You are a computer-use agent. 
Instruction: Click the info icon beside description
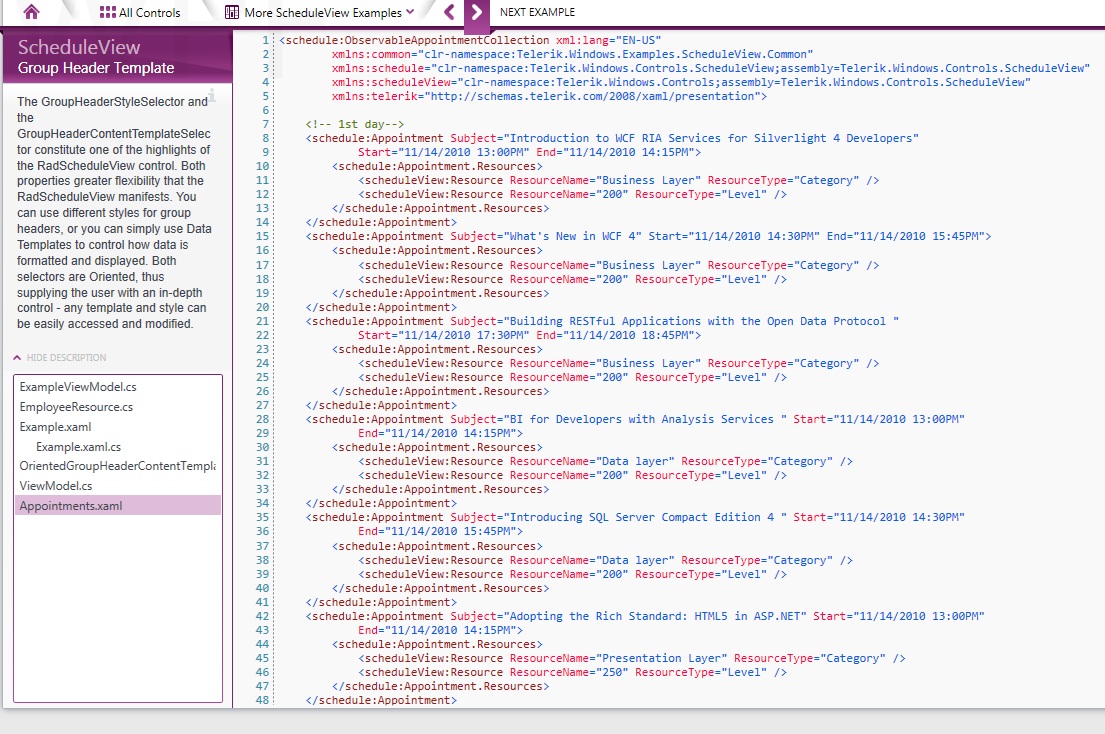pyautogui.click(x=211, y=95)
